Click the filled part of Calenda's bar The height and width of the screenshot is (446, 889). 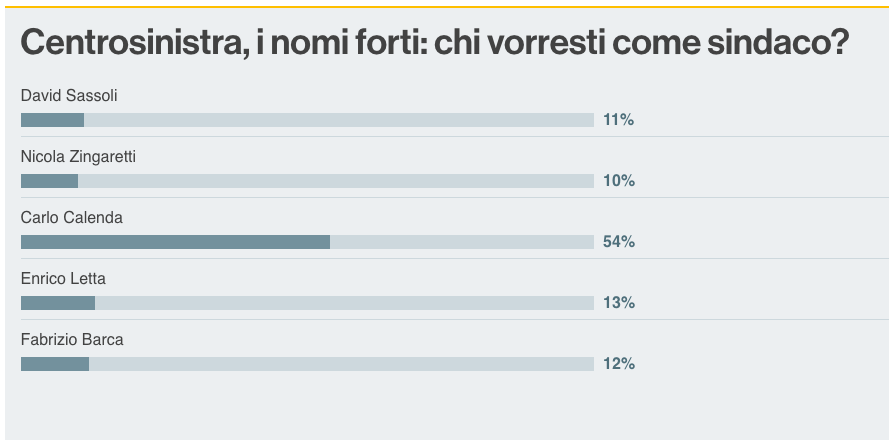coord(175,242)
